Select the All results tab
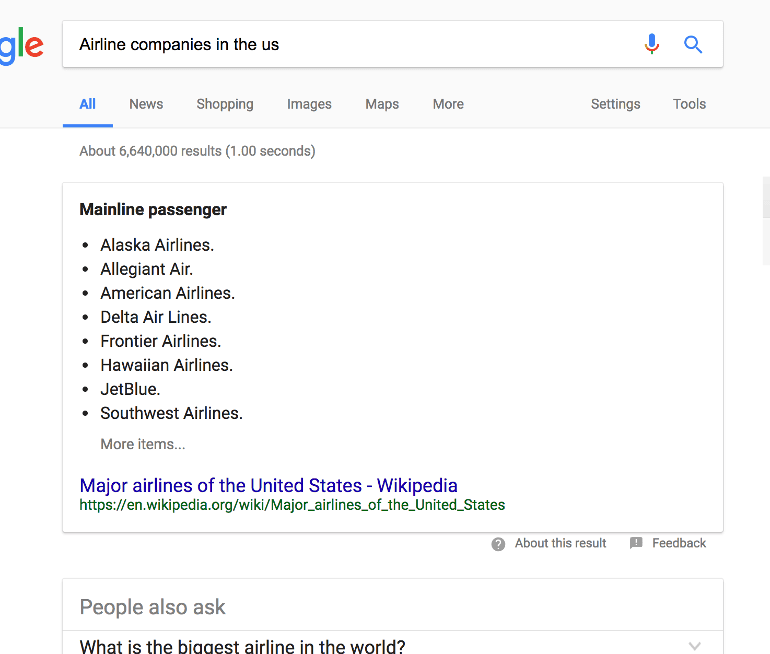This screenshot has width=770, height=654. point(88,104)
